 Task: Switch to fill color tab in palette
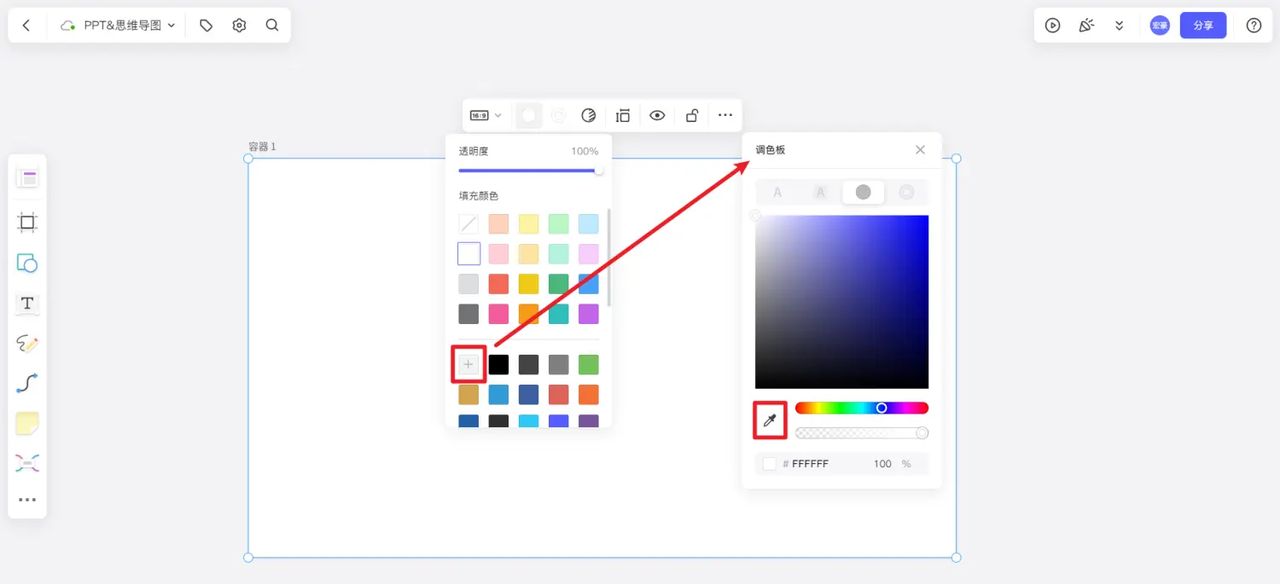click(x=863, y=192)
